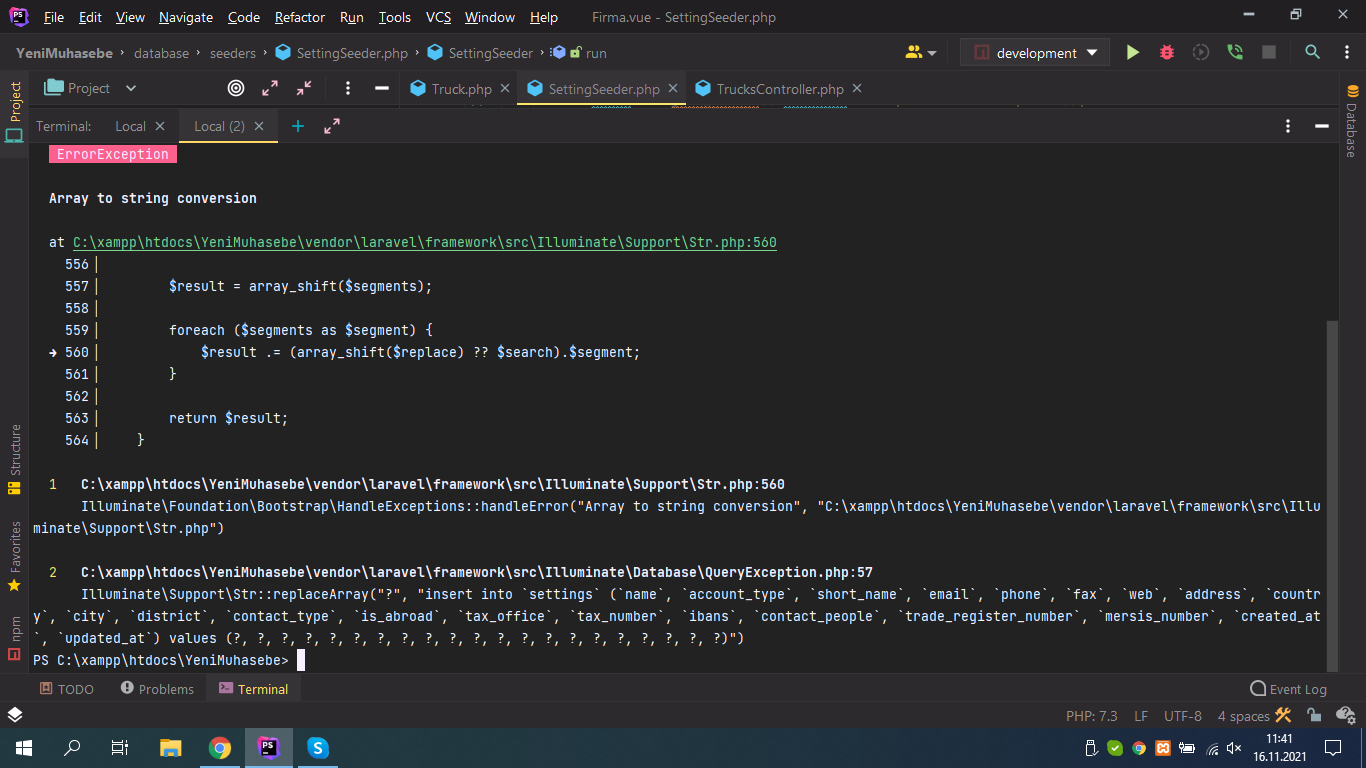
Task: Toggle the Favorites tool window sidebar button
Action: [14, 556]
